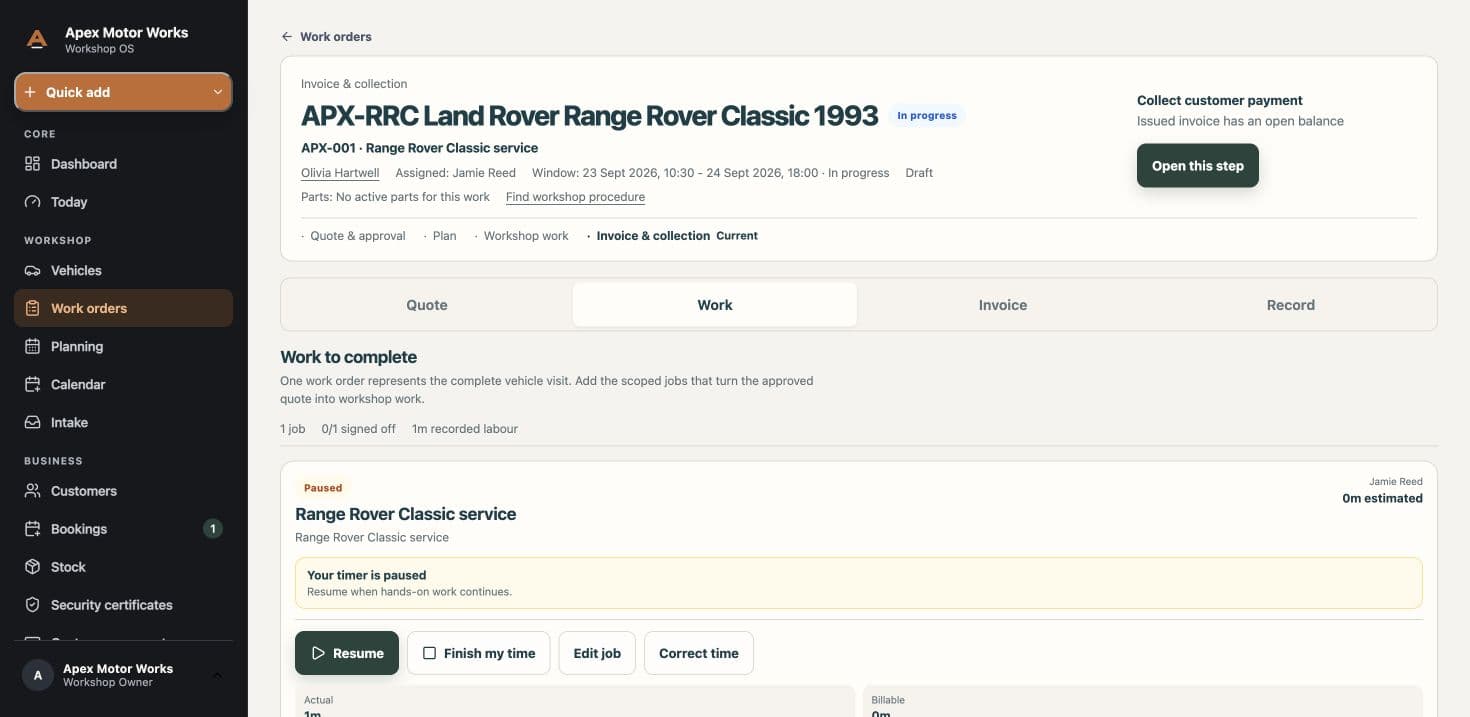The width and height of the screenshot is (1470, 717).
Task: Open Security certificates shield icon
Action: coord(33,605)
